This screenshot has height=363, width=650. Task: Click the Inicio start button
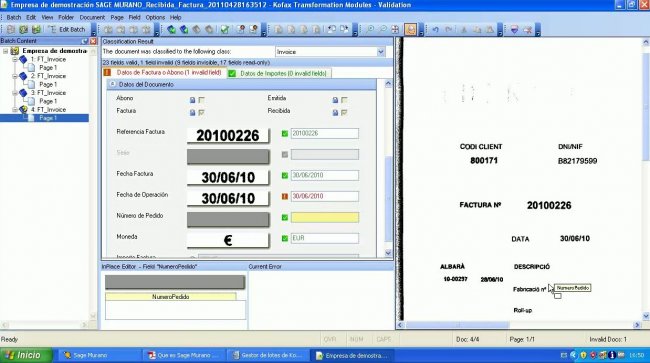click(26, 355)
